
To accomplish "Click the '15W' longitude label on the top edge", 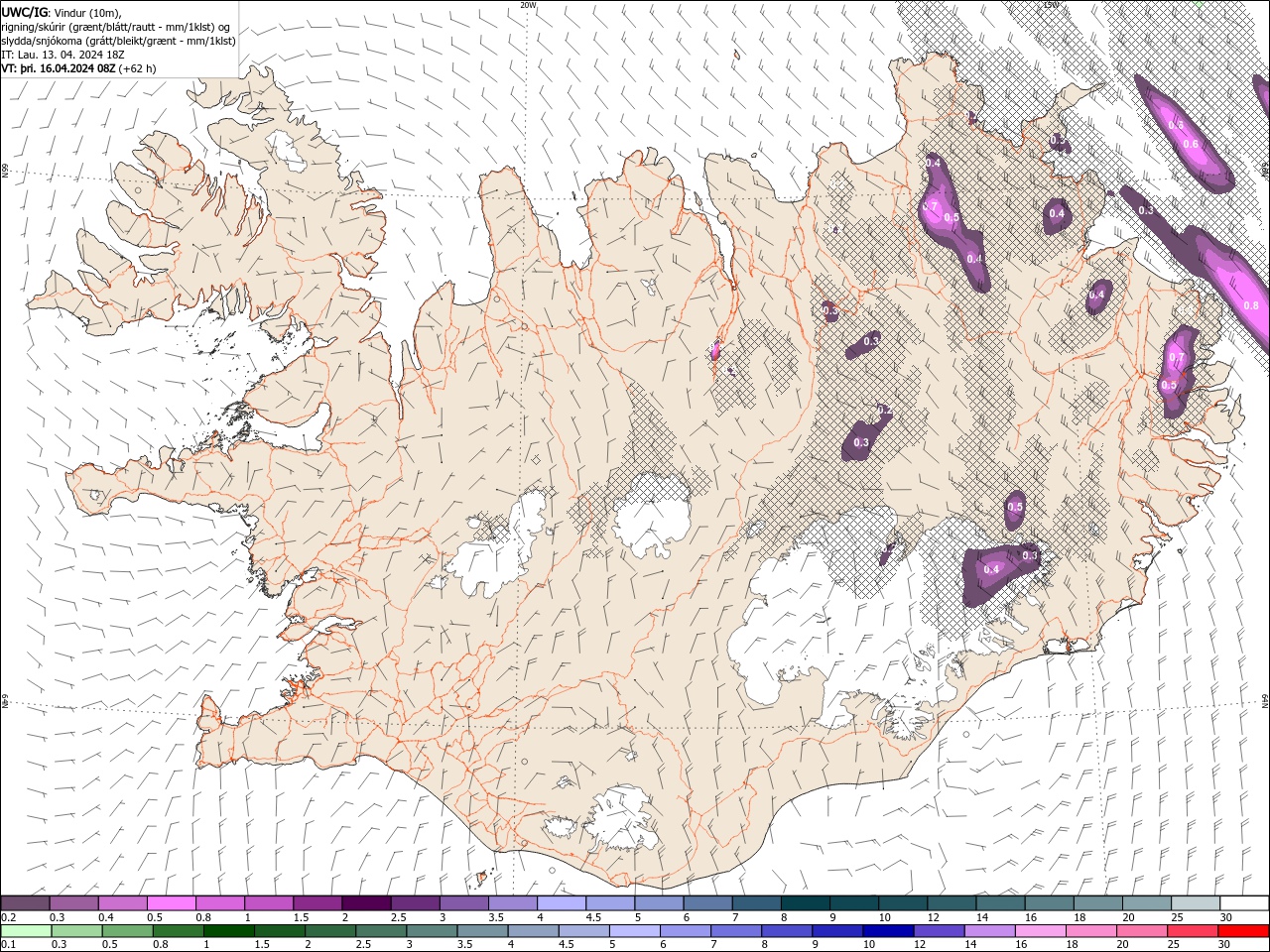I will pos(1050,5).
